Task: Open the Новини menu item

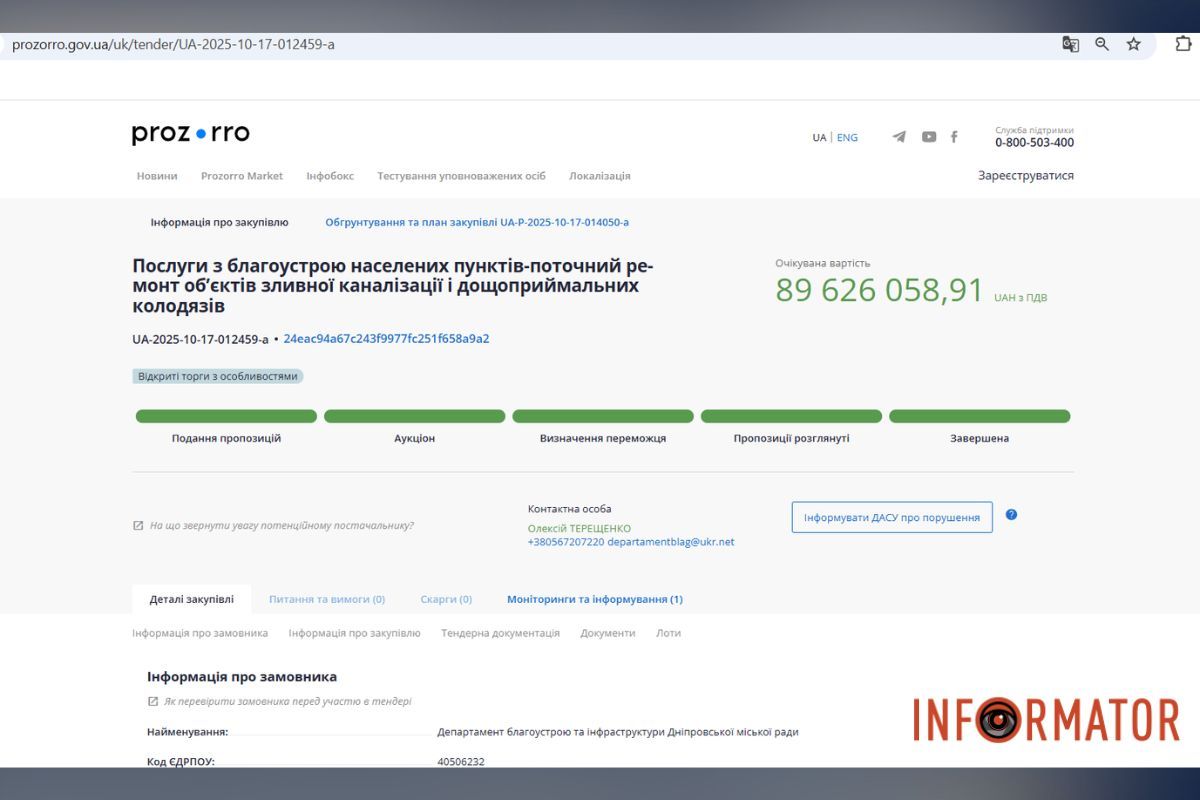Action: tap(157, 176)
